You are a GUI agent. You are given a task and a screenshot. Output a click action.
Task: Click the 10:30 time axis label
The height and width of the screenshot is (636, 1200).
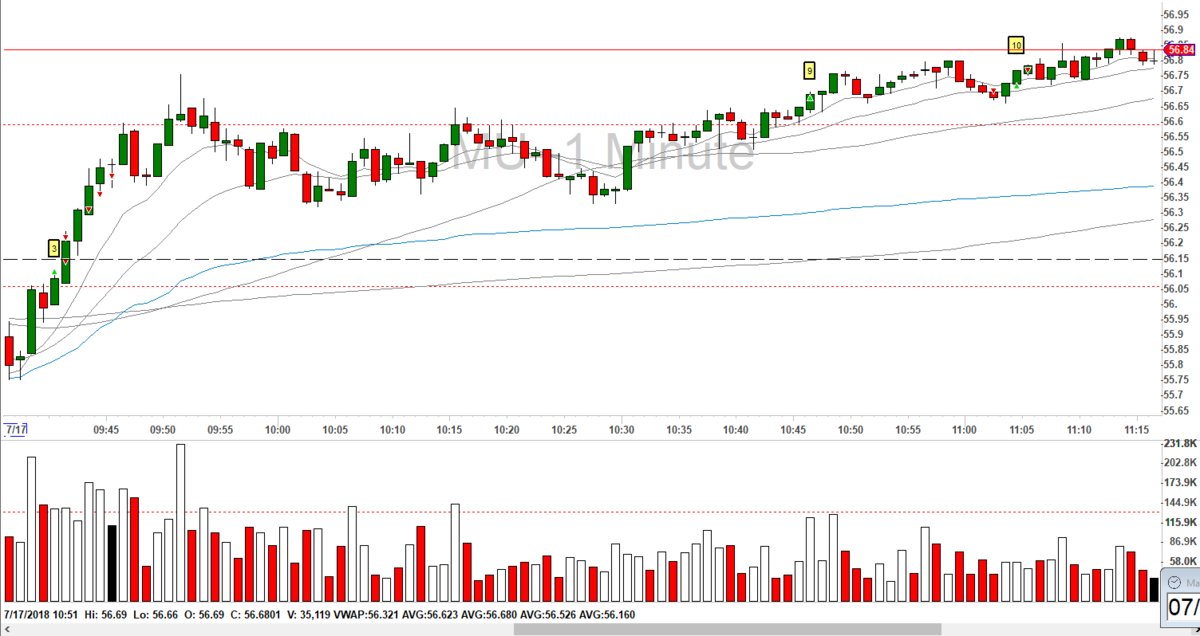[622, 429]
